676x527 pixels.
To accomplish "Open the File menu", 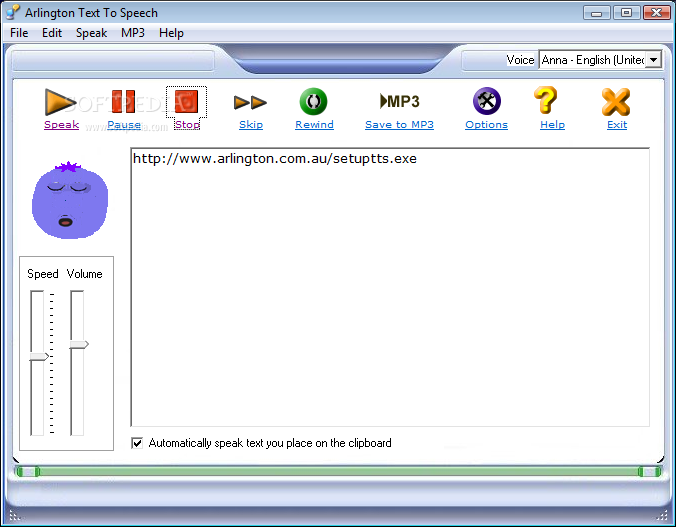I will click(19, 33).
